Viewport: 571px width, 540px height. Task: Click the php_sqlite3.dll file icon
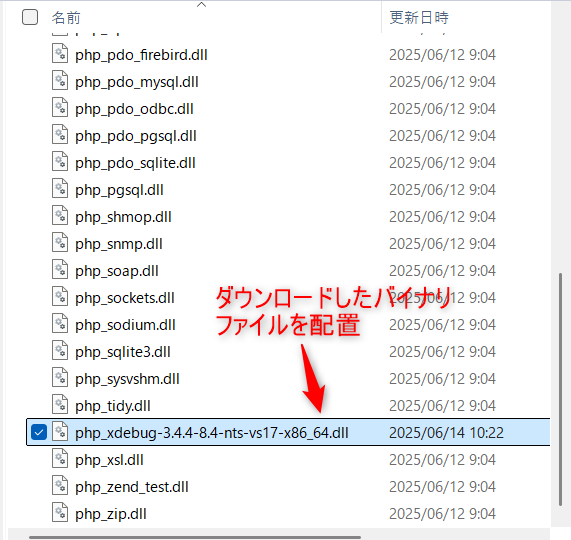tap(60, 350)
